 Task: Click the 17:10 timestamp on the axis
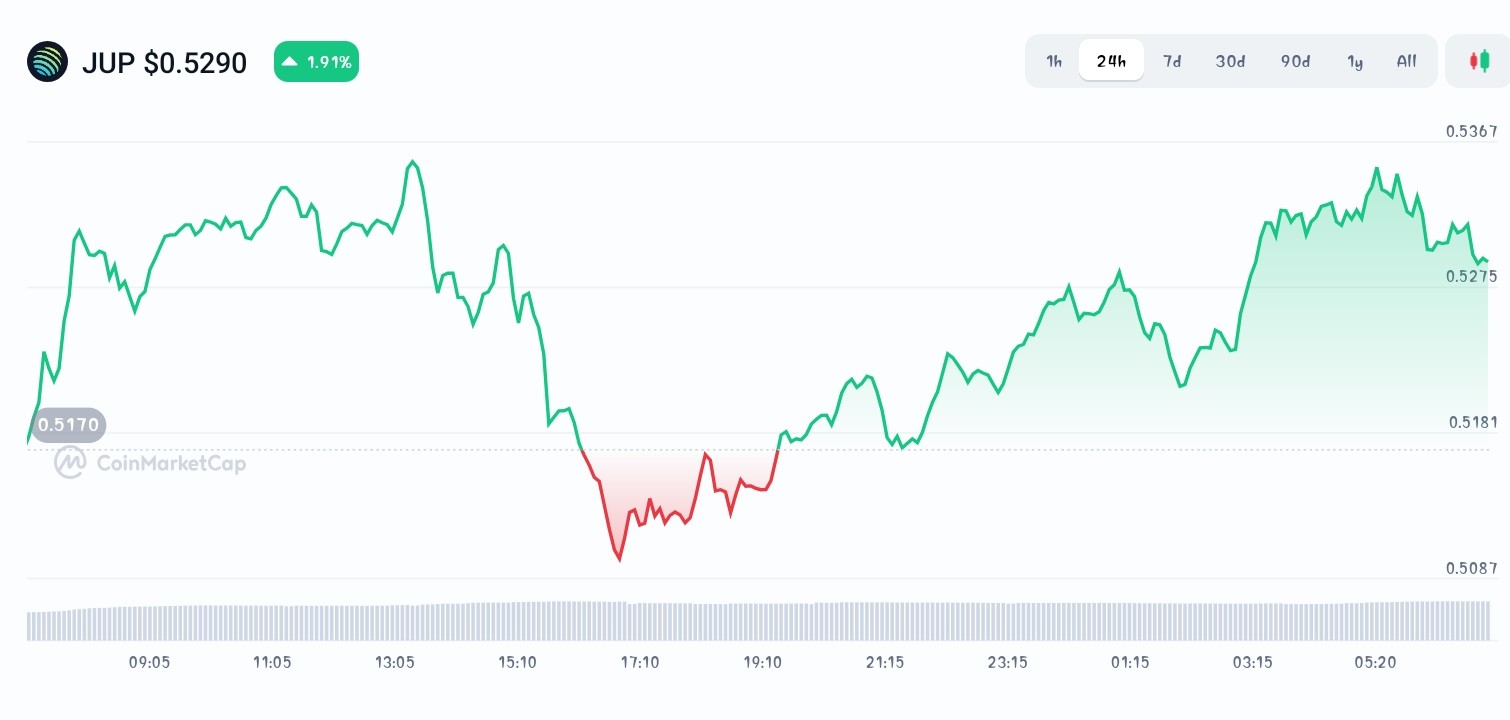pyautogui.click(x=640, y=662)
